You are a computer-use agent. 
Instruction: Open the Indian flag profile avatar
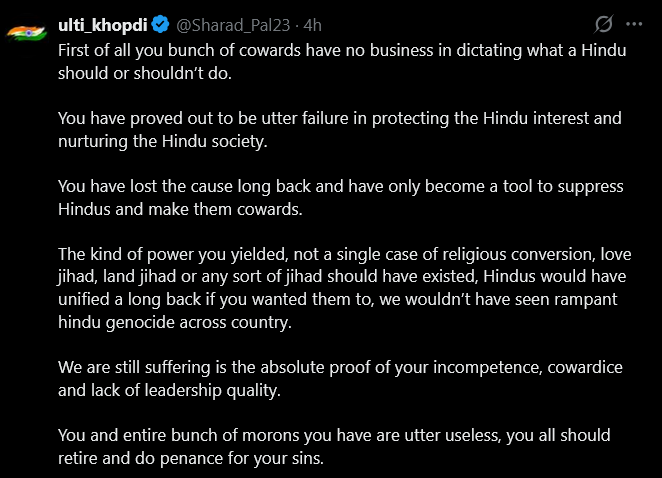[25, 32]
